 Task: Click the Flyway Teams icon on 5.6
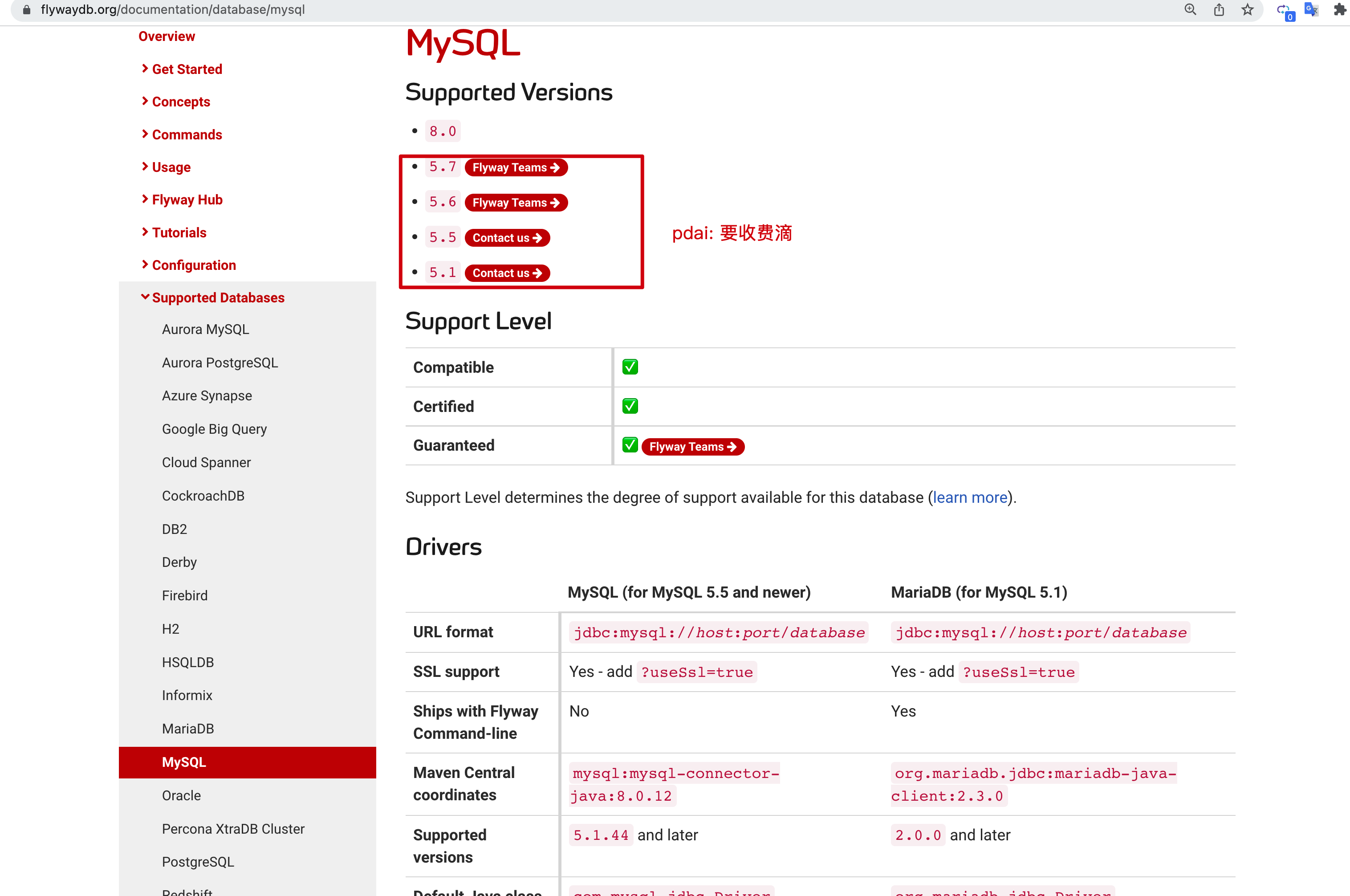pos(516,202)
